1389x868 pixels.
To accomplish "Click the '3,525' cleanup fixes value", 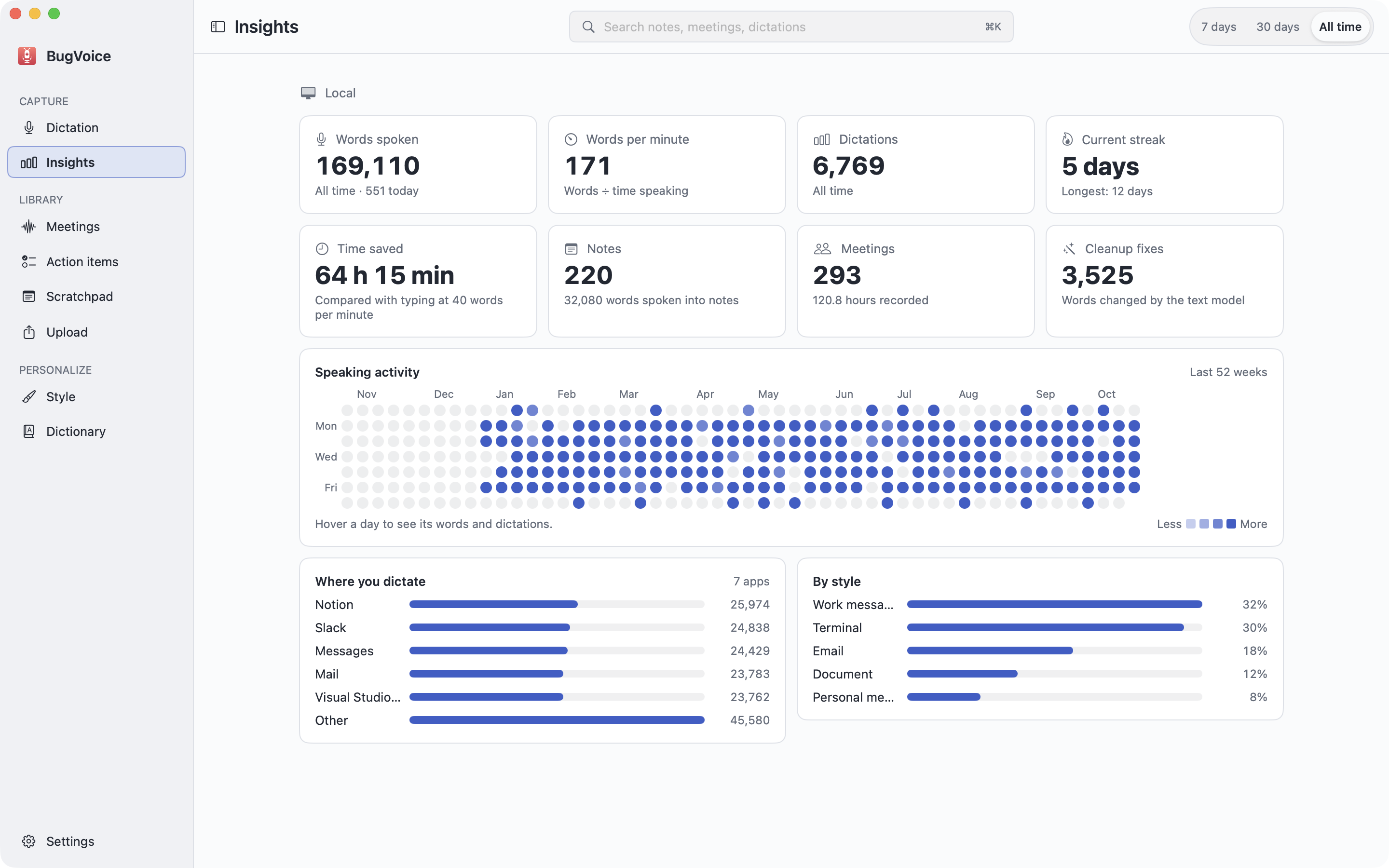I will [1097, 275].
